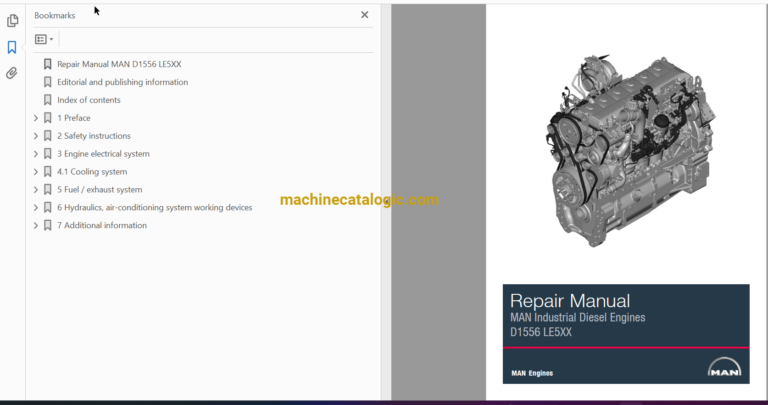
Task: Click bookmark icon beside 7 Additional information
Action: pyautogui.click(x=48, y=225)
